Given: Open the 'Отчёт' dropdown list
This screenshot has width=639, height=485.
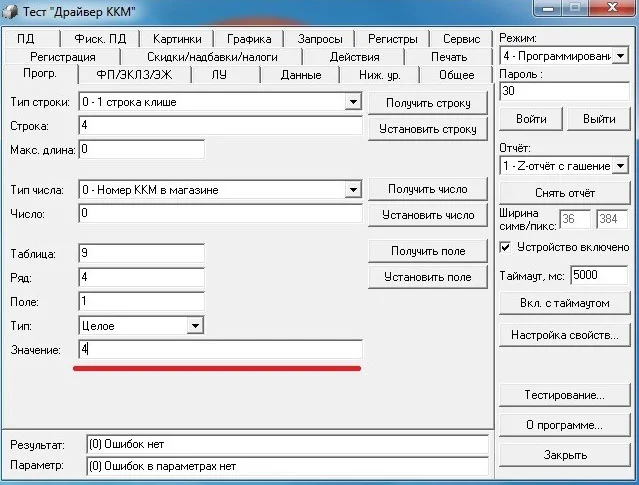Looking at the screenshot, I should [620, 165].
